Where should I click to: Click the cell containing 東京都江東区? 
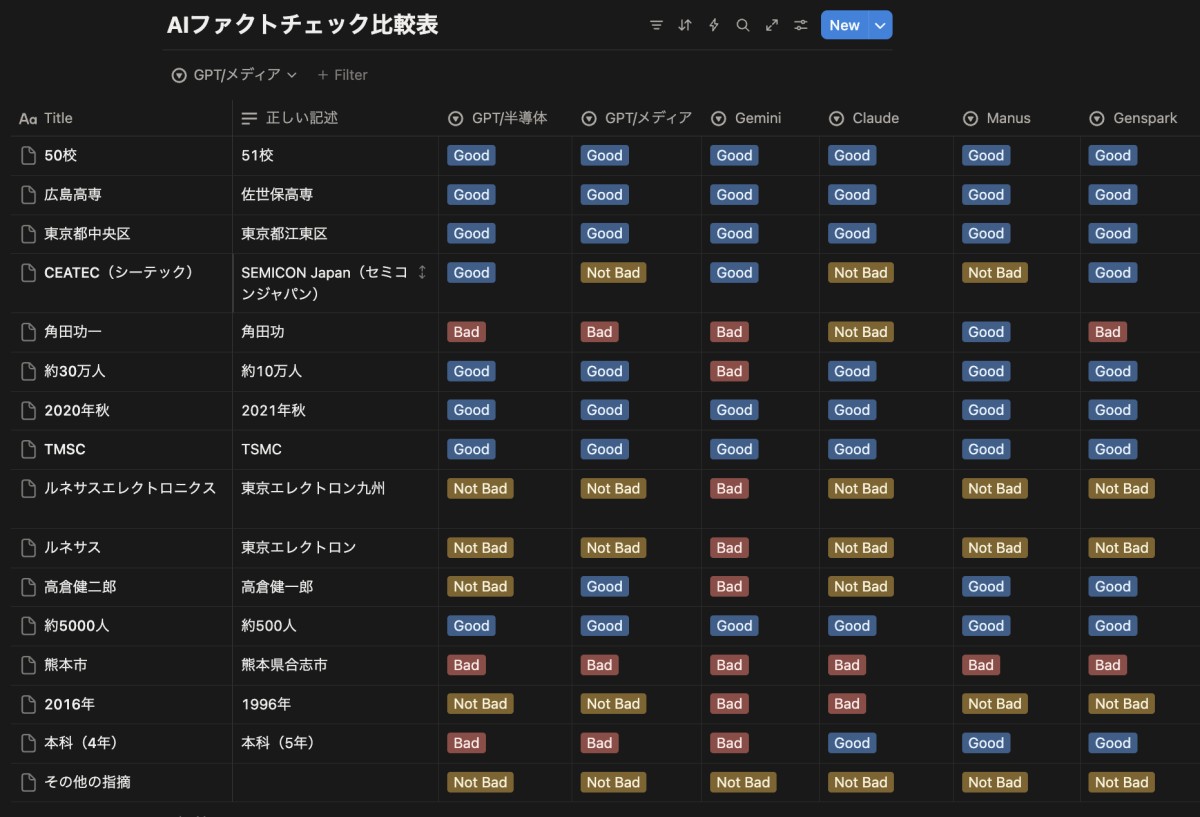coord(284,234)
